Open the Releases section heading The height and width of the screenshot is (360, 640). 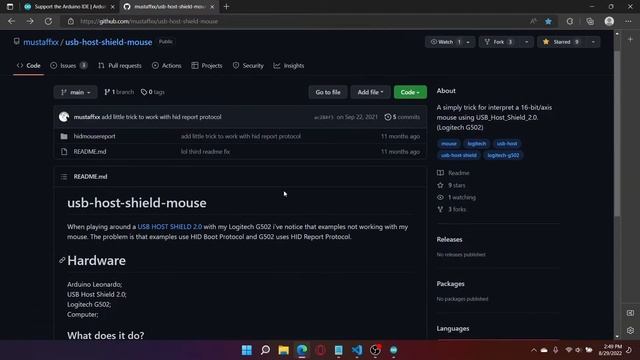click(x=449, y=240)
